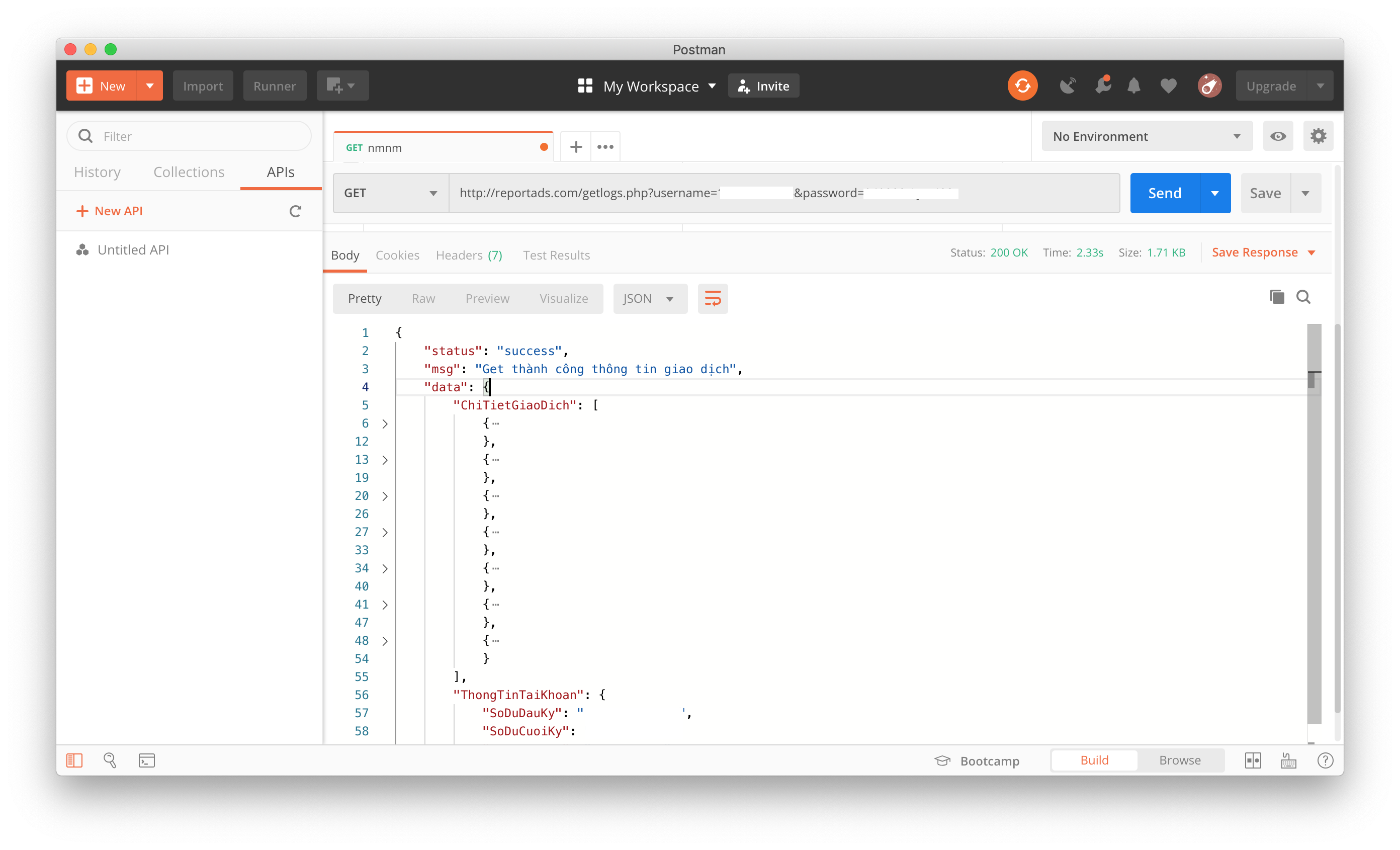Open the No Environment dropdown

(x=1147, y=136)
